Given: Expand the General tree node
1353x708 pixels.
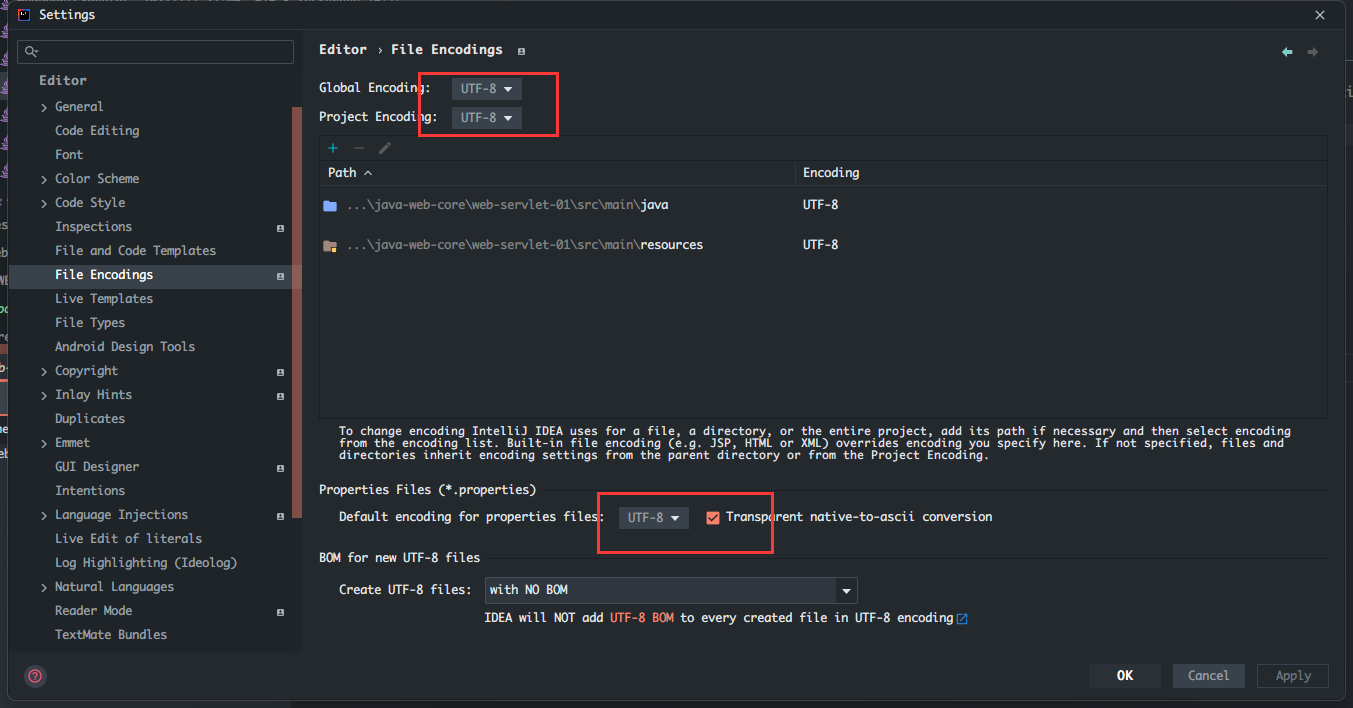Looking at the screenshot, I should (44, 107).
